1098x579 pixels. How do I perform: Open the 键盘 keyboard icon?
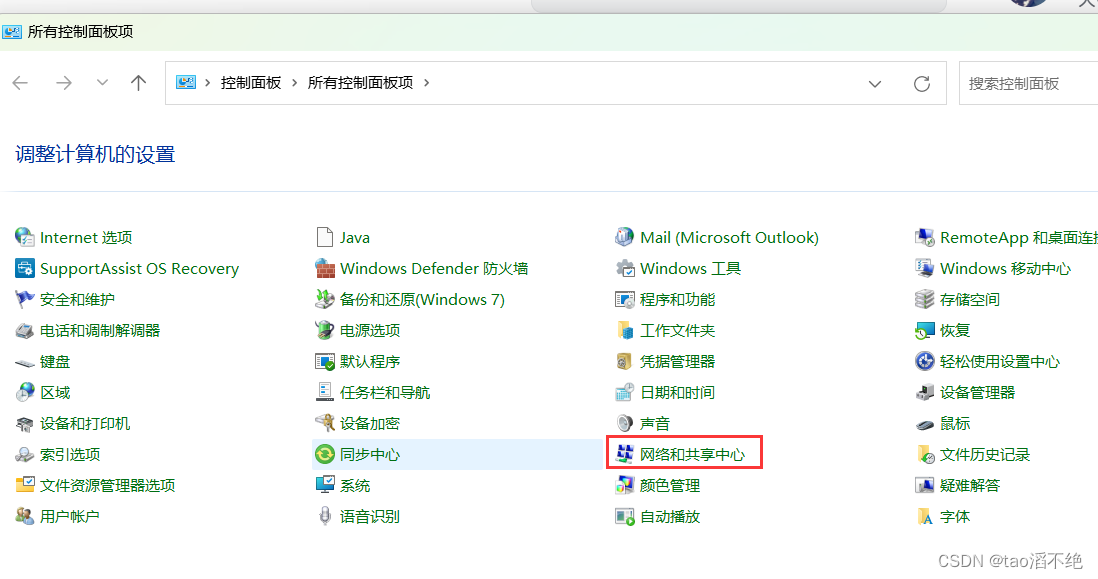(25, 362)
